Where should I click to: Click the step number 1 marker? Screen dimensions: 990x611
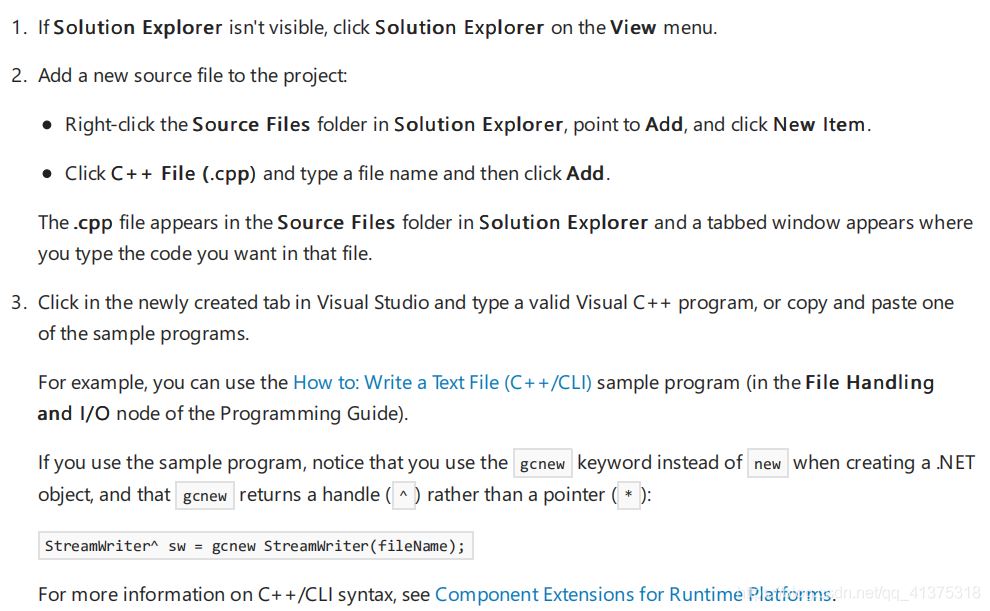(x=19, y=27)
